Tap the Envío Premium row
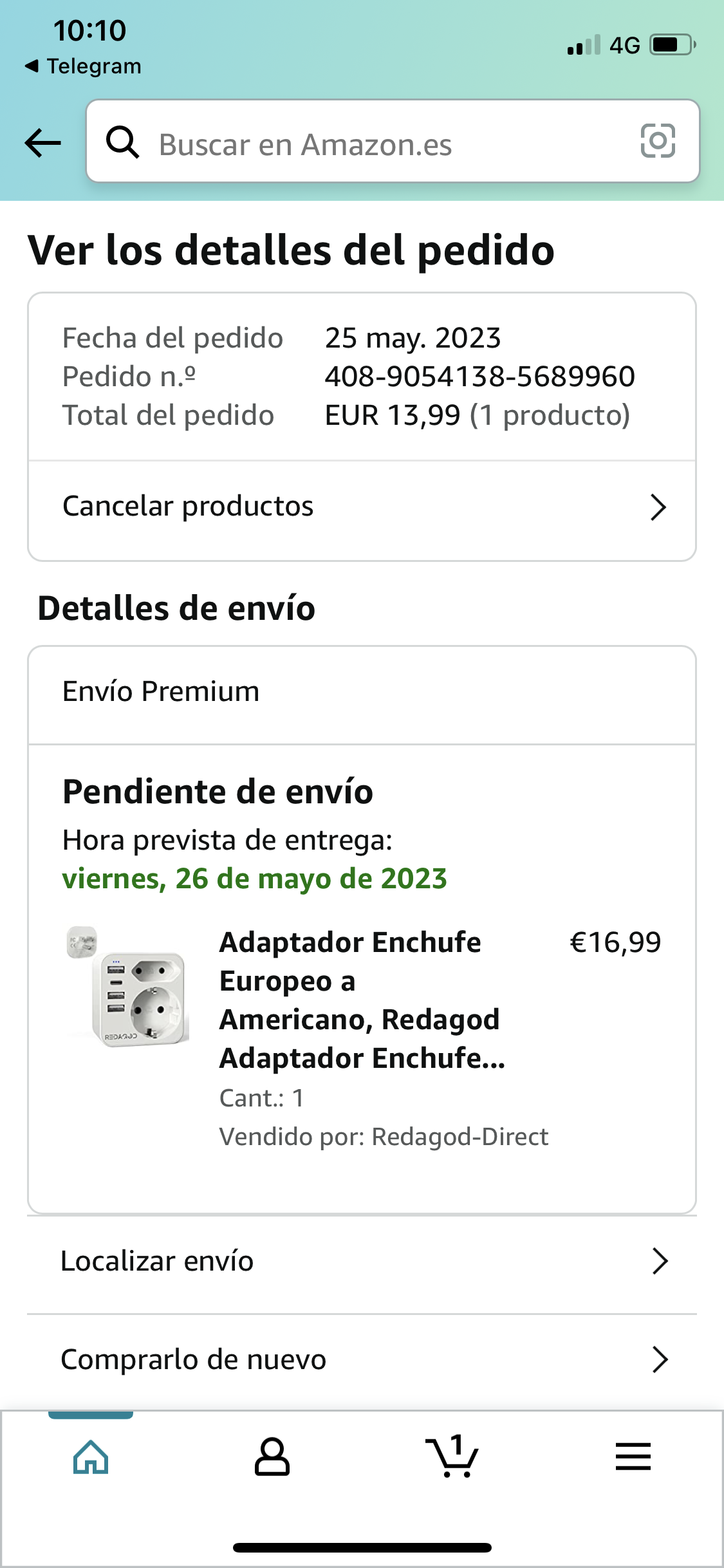The height and width of the screenshot is (1568, 724). click(161, 692)
